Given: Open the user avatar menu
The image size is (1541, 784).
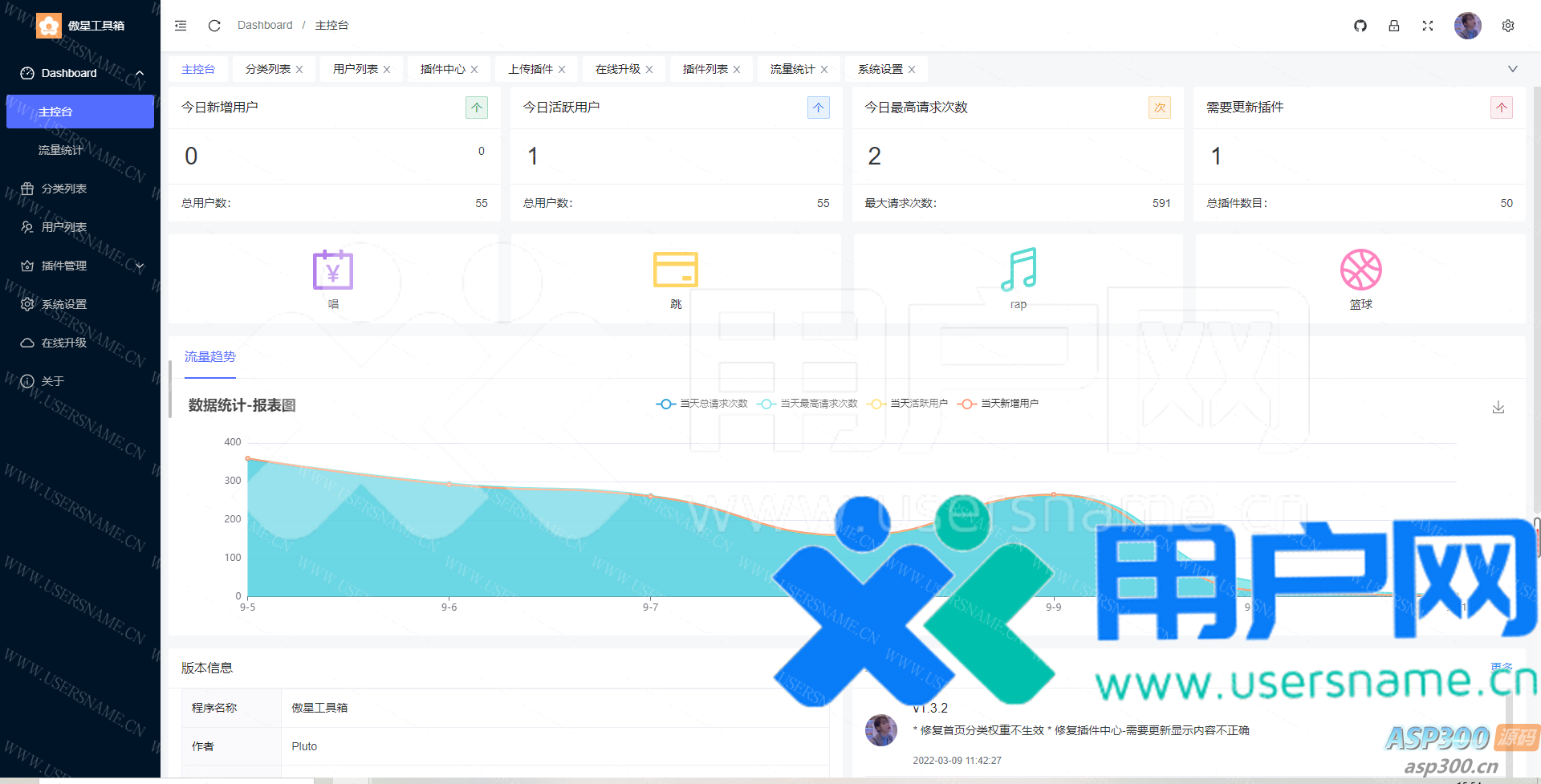Looking at the screenshot, I should coord(1468,26).
